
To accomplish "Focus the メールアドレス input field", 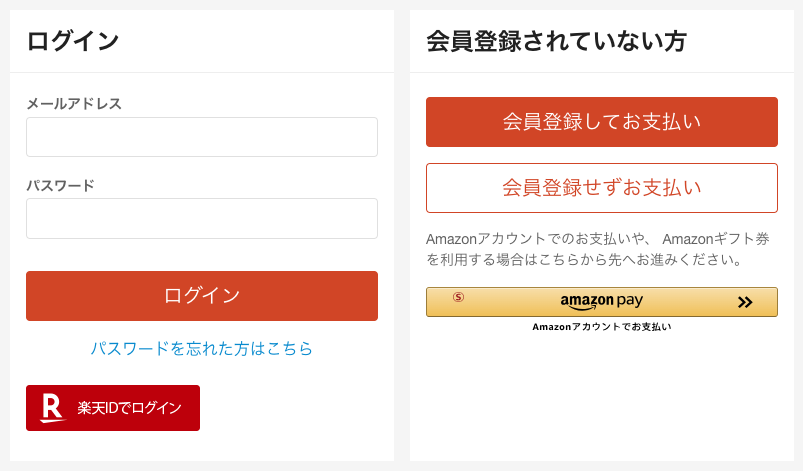I will 202,137.
